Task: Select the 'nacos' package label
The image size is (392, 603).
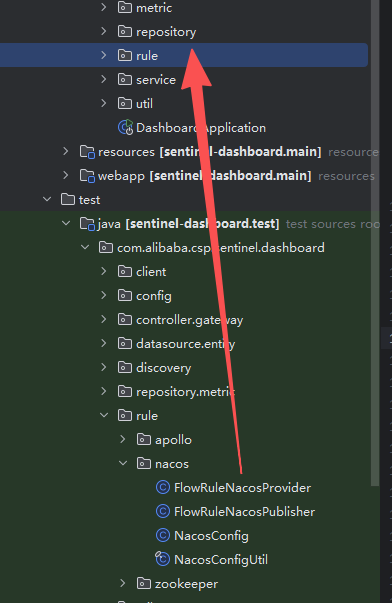Action: [x=172, y=464]
